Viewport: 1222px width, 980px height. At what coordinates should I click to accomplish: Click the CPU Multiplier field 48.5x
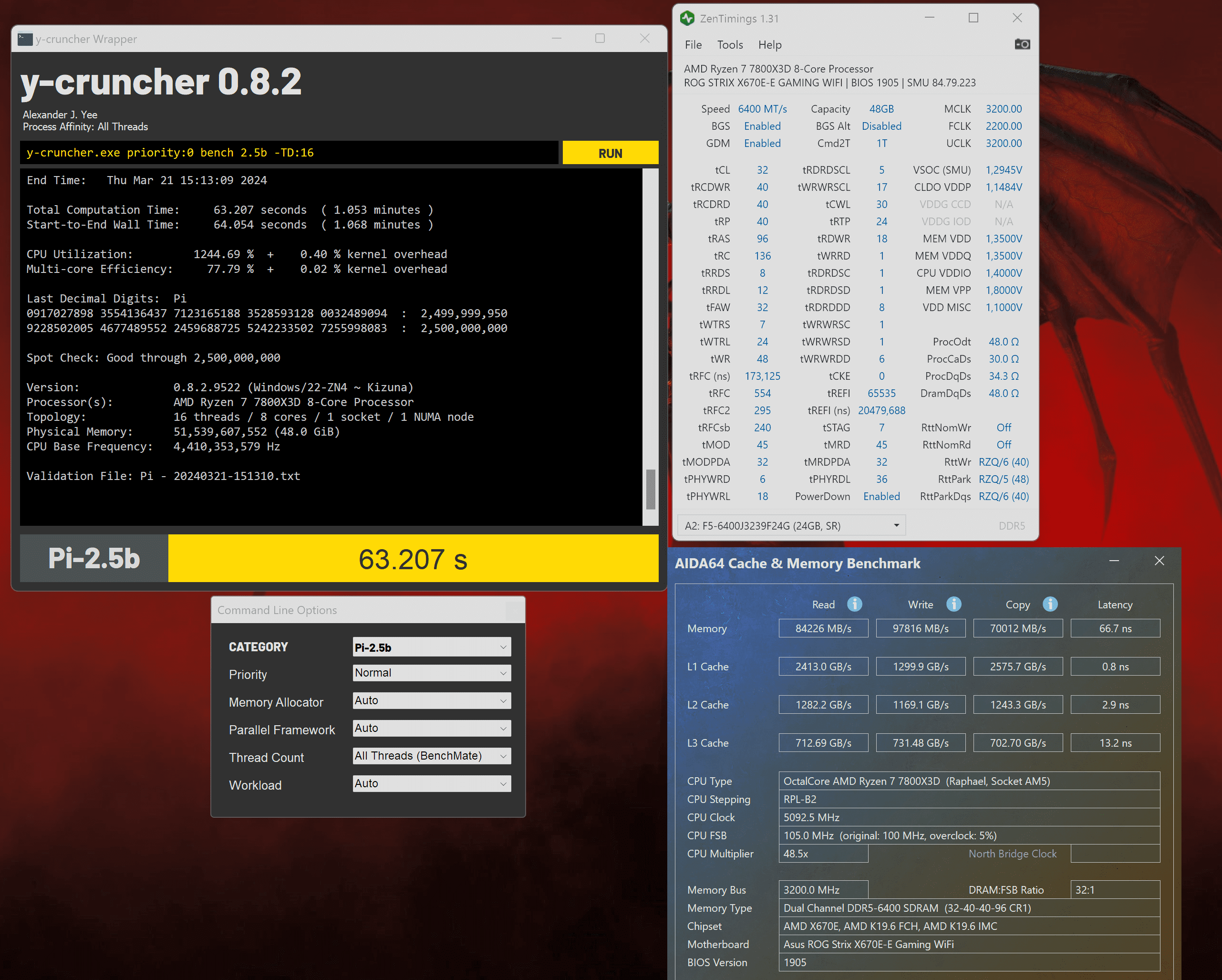(823, 854)
